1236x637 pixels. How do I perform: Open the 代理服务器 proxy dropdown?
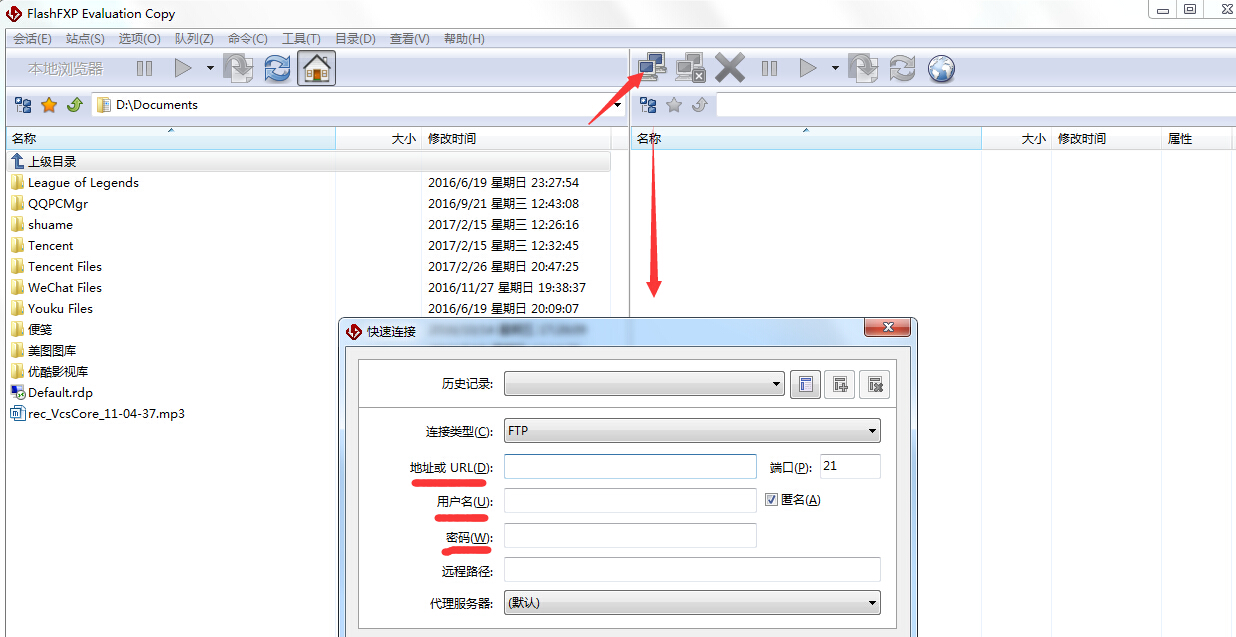pyautogui.click(x=692, y=603)
